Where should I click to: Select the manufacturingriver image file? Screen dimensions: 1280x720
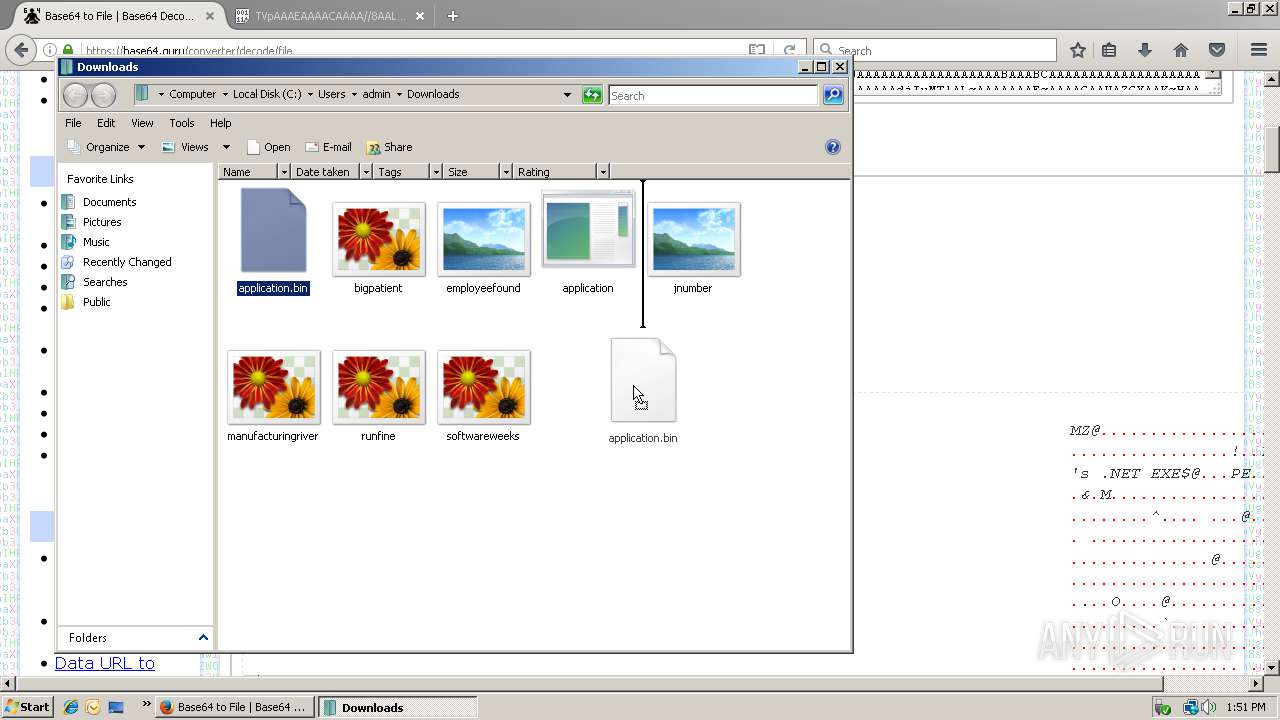274,387
